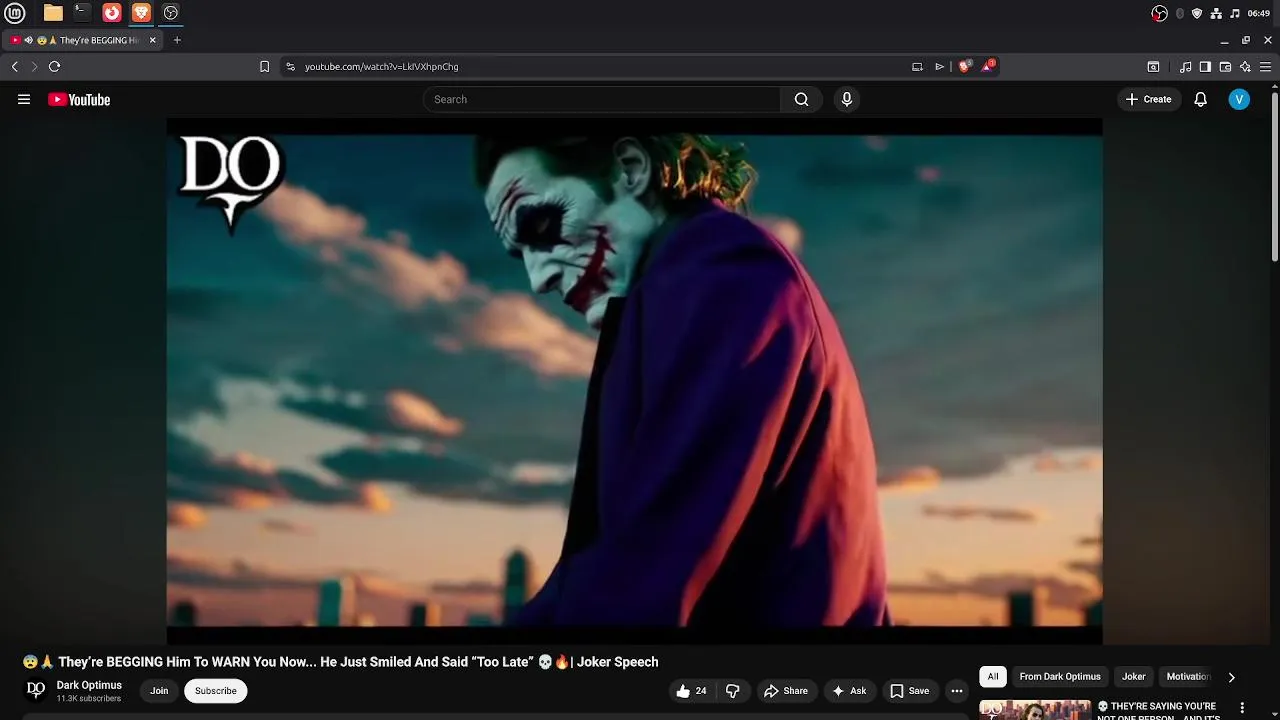Reload the current YouTube page
This screenshot has height=720, width=1280.
tap(55, 66)
